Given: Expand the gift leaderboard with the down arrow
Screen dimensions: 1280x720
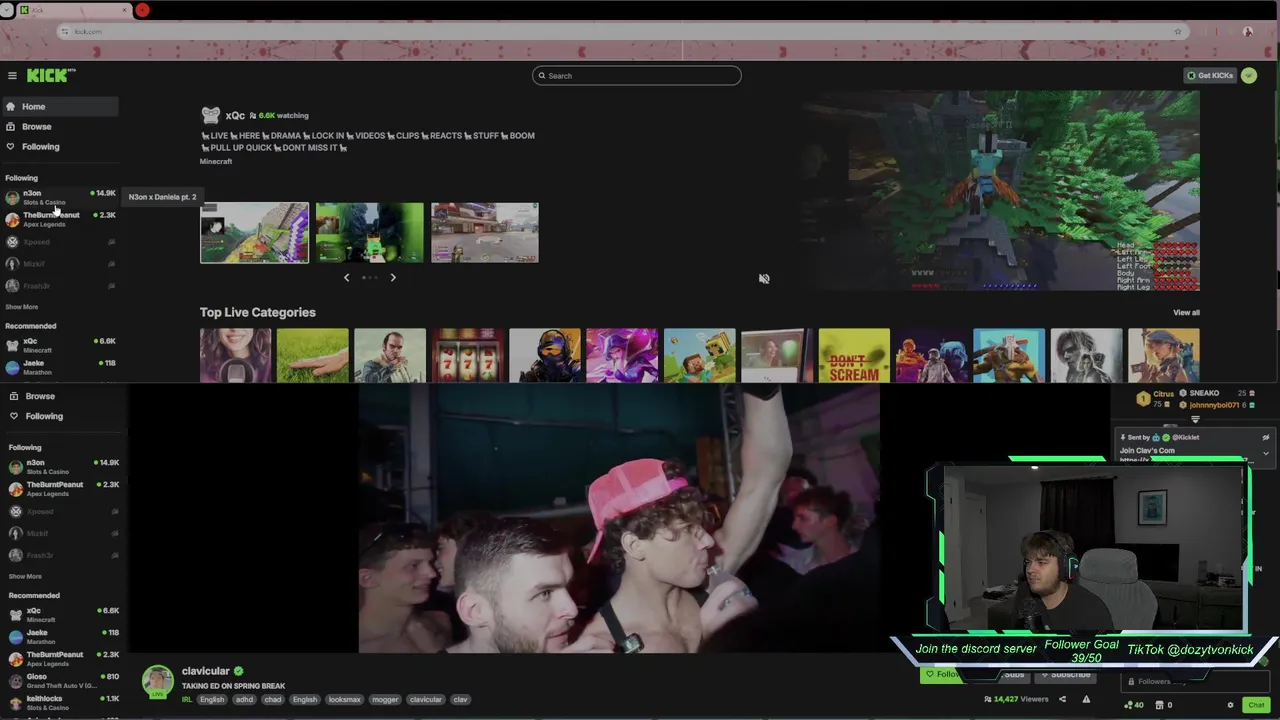Looking at the screenshot, I should point(1195,420).
